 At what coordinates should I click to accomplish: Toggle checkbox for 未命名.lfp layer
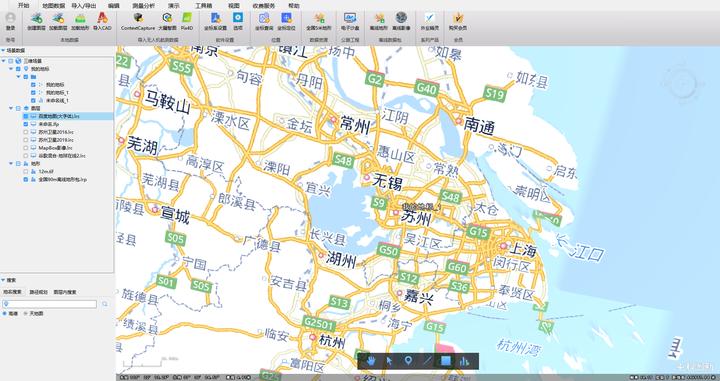coord(26,124)
